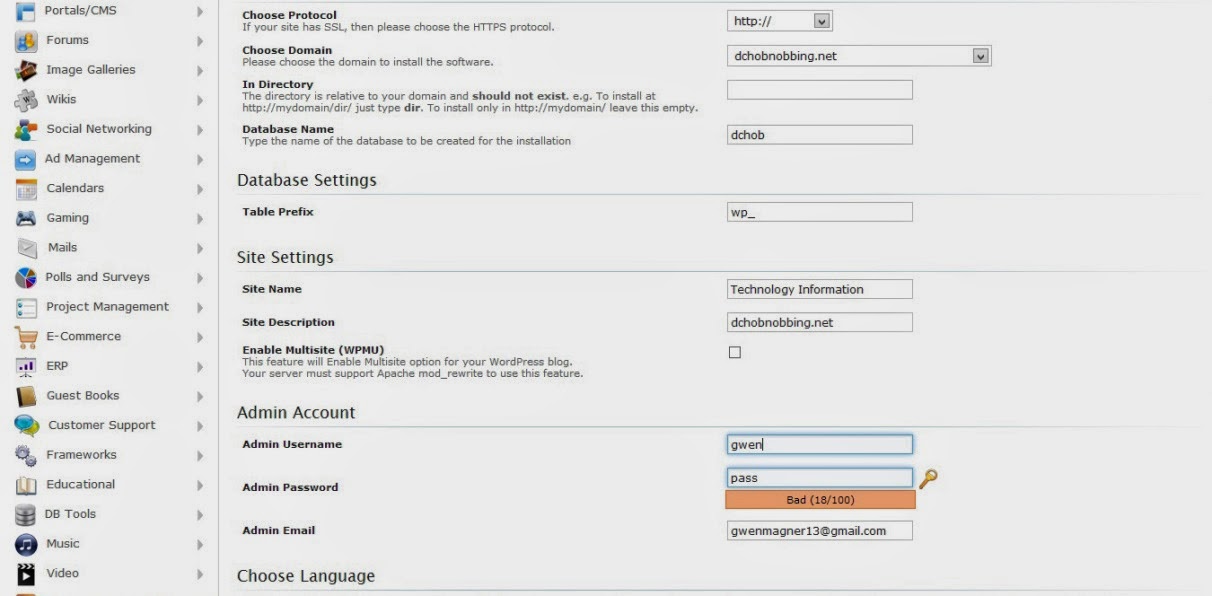This screenshot has height=596, width=1212.
Task: Expand the Forums category arrow
Action: [200, 41]
